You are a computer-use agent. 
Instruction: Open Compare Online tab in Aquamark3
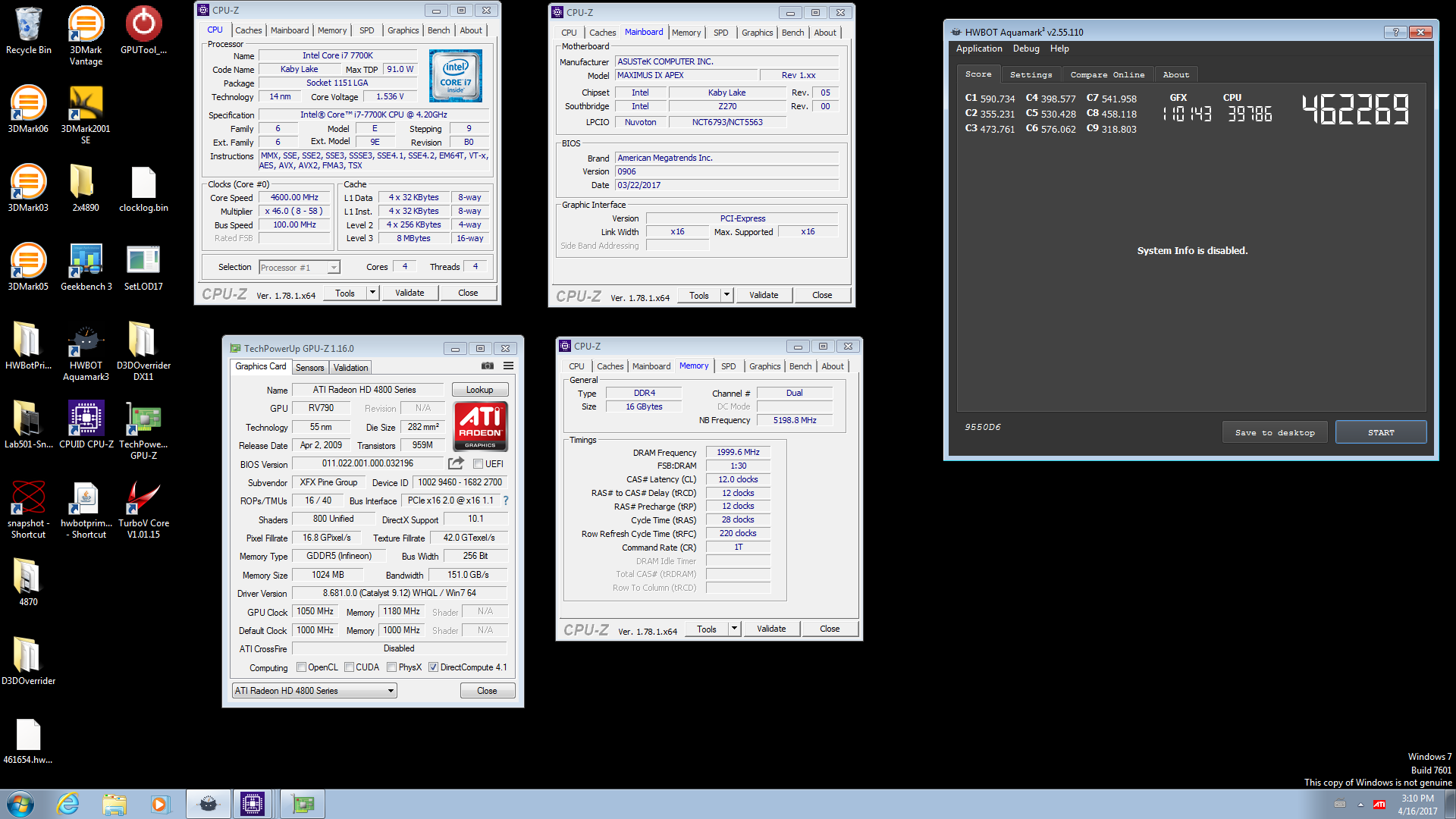click(1108, 75)
